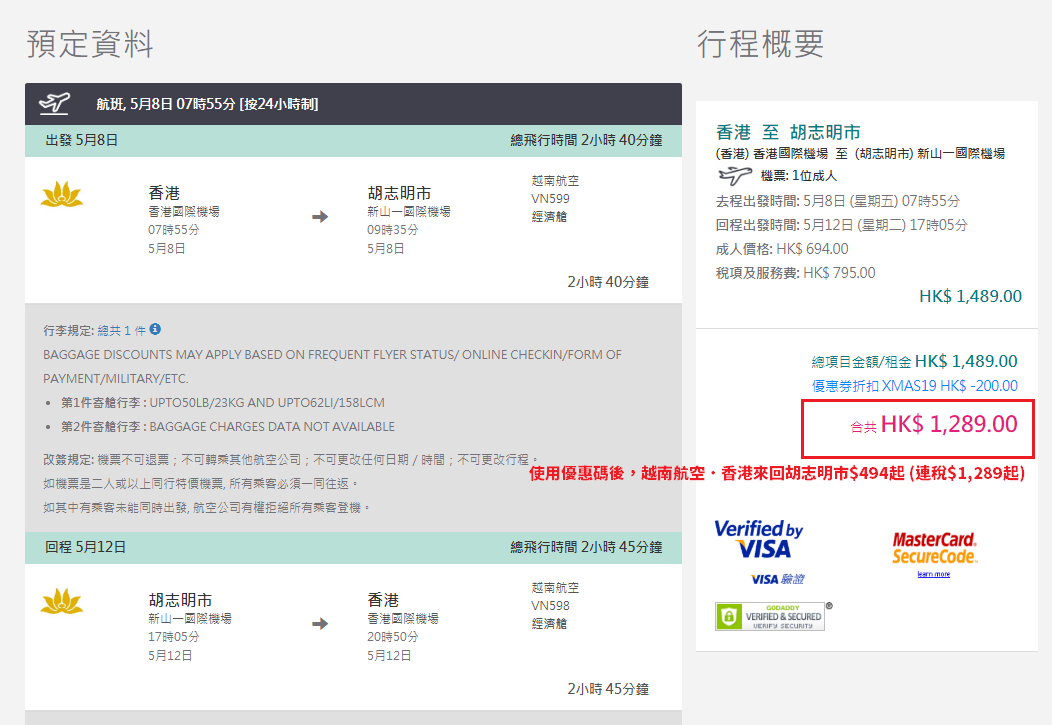Click the 回程 5月12日 label

pyautogui.click(x=85, y=547)
